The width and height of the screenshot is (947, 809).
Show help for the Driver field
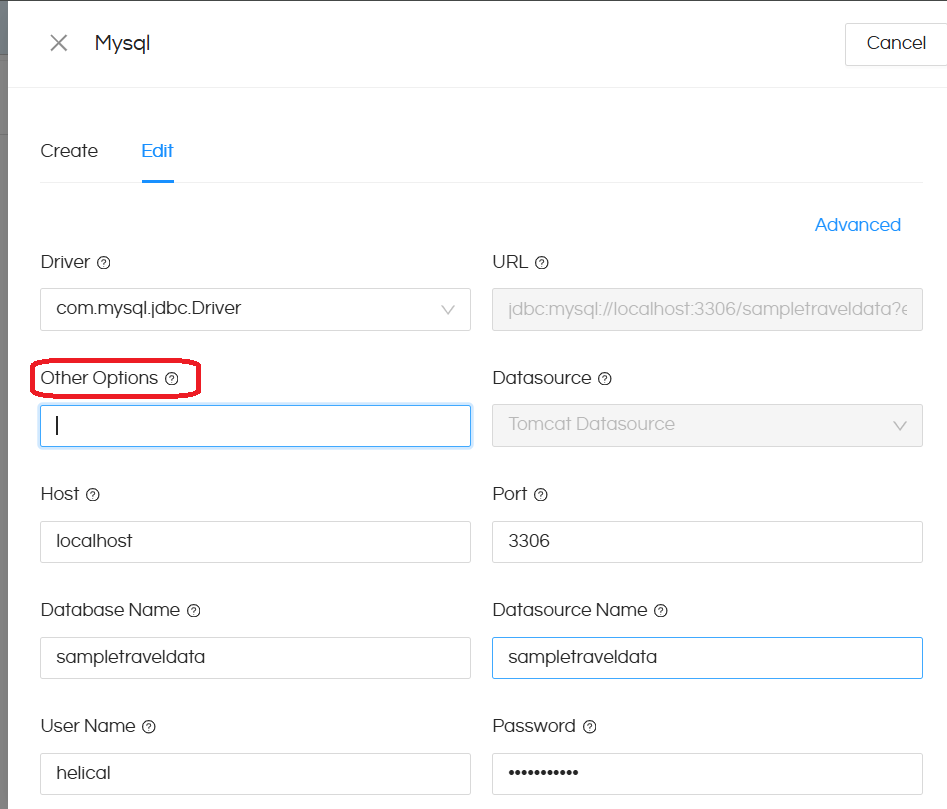click(x=104, y=263)
